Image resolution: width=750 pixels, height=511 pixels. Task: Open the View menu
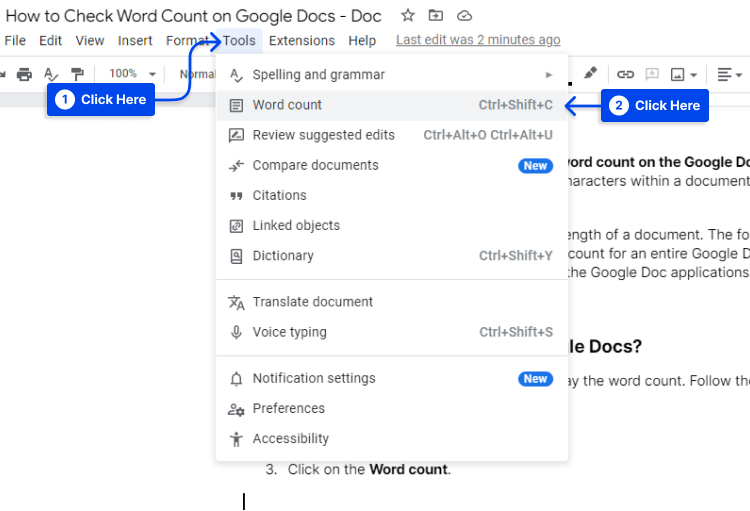90,41
